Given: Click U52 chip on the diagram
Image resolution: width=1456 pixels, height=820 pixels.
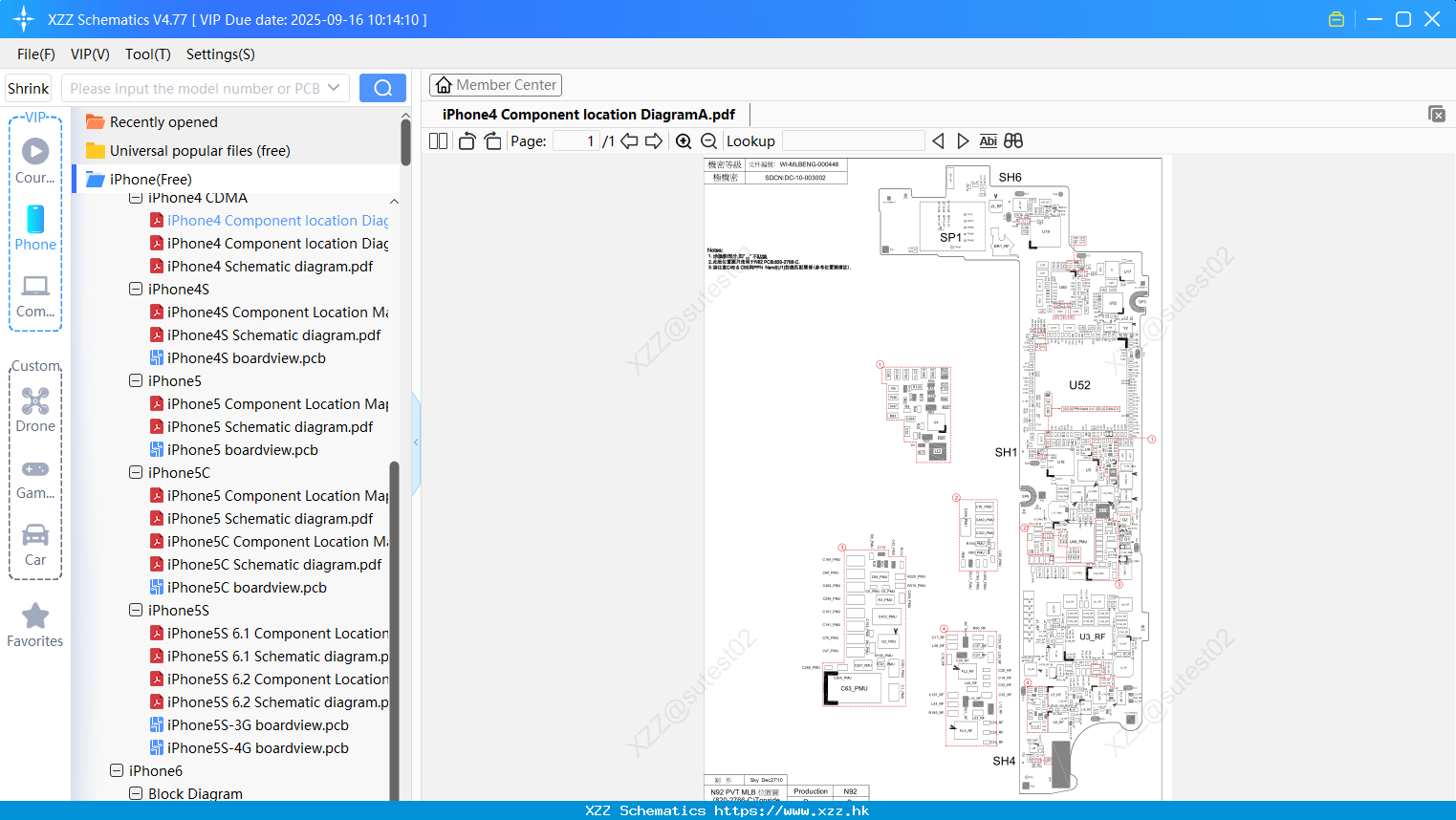Looking at the screenshot, I should tap(1079, 385).
